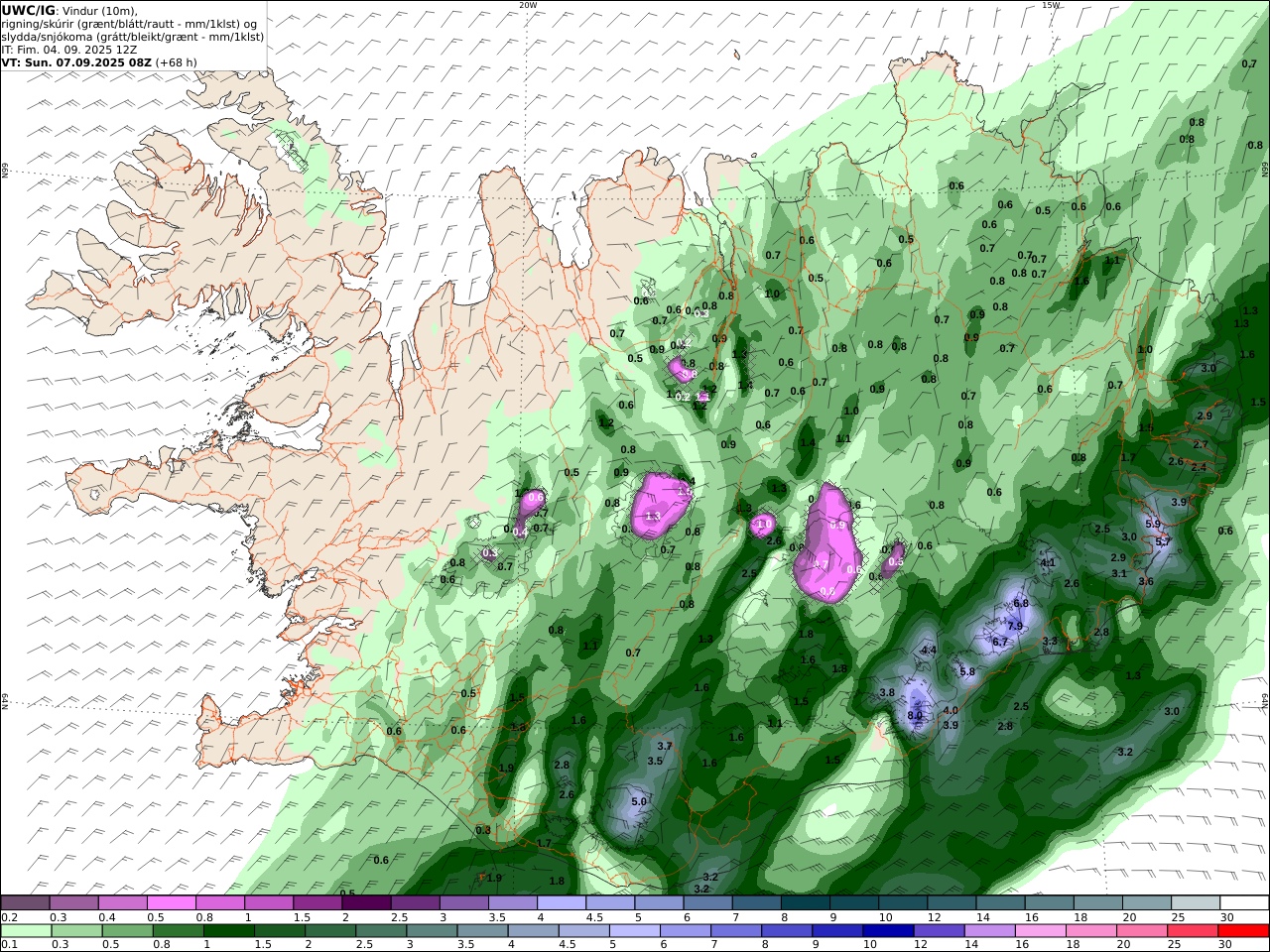This screenshot has width=1270, height=952.
Task: Click the '(+68 h)' forecast offset text
Action: 177,62
